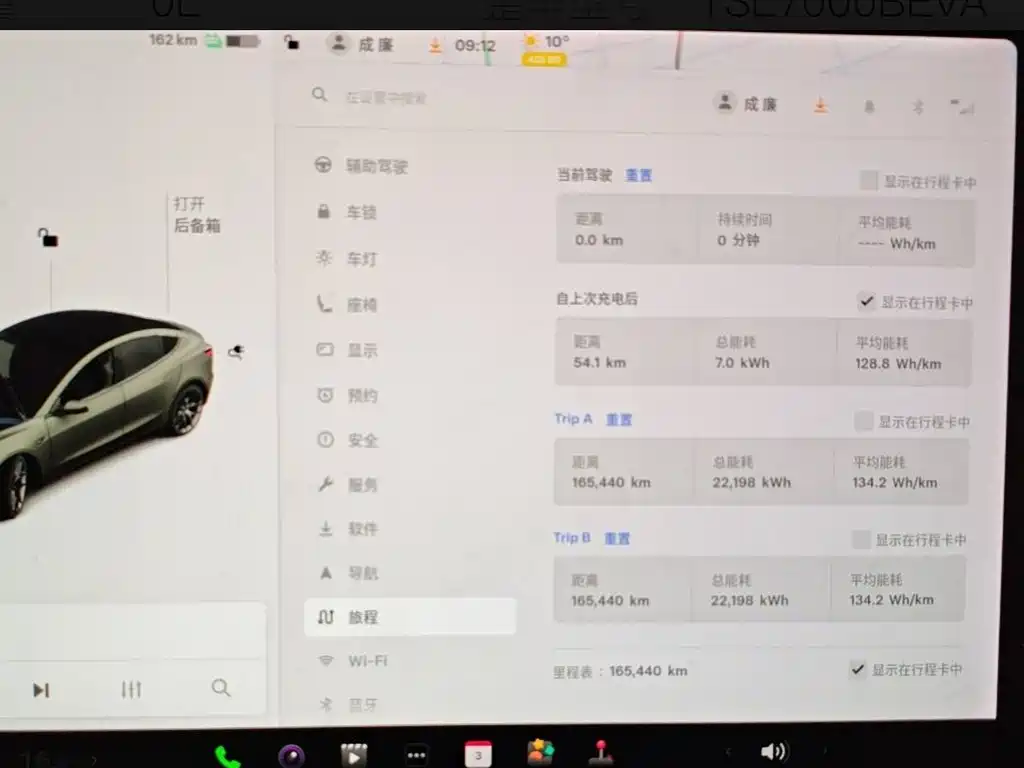Tap the phone icon in the bottom taskbar
This screenshot has height=768, width=1024.
click(228, 751)
